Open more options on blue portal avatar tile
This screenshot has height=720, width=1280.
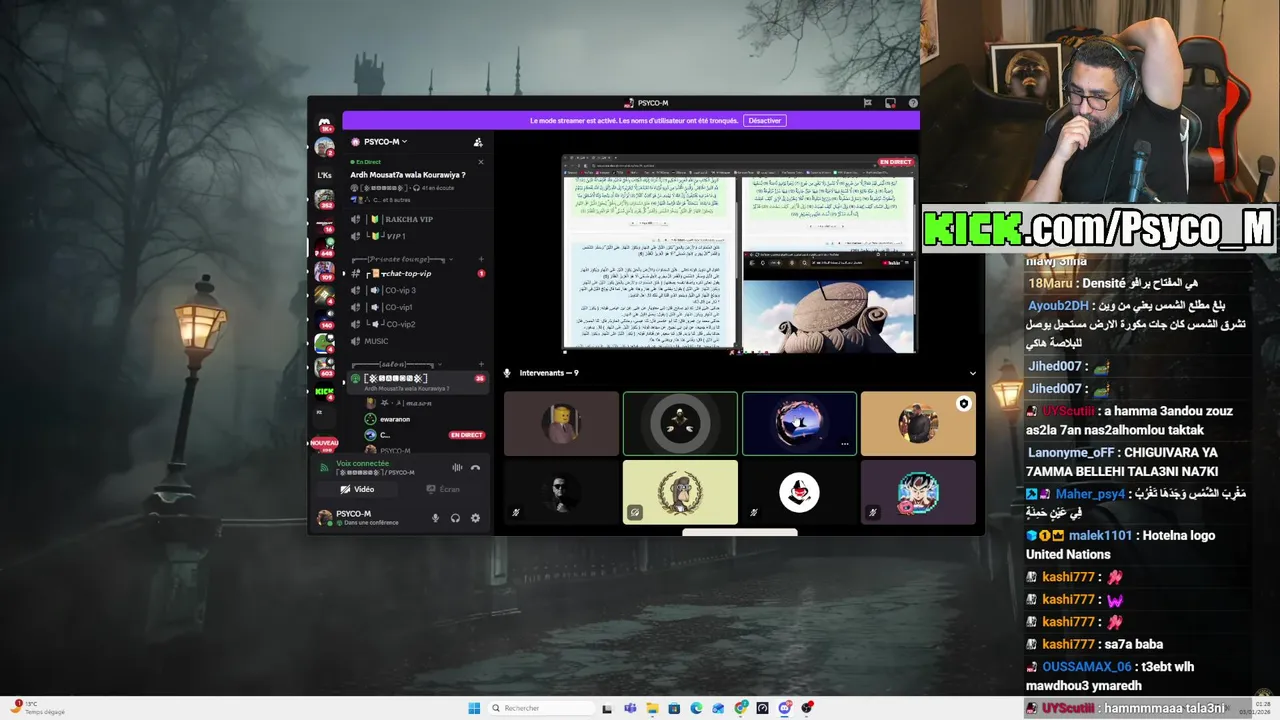[845, 444]
